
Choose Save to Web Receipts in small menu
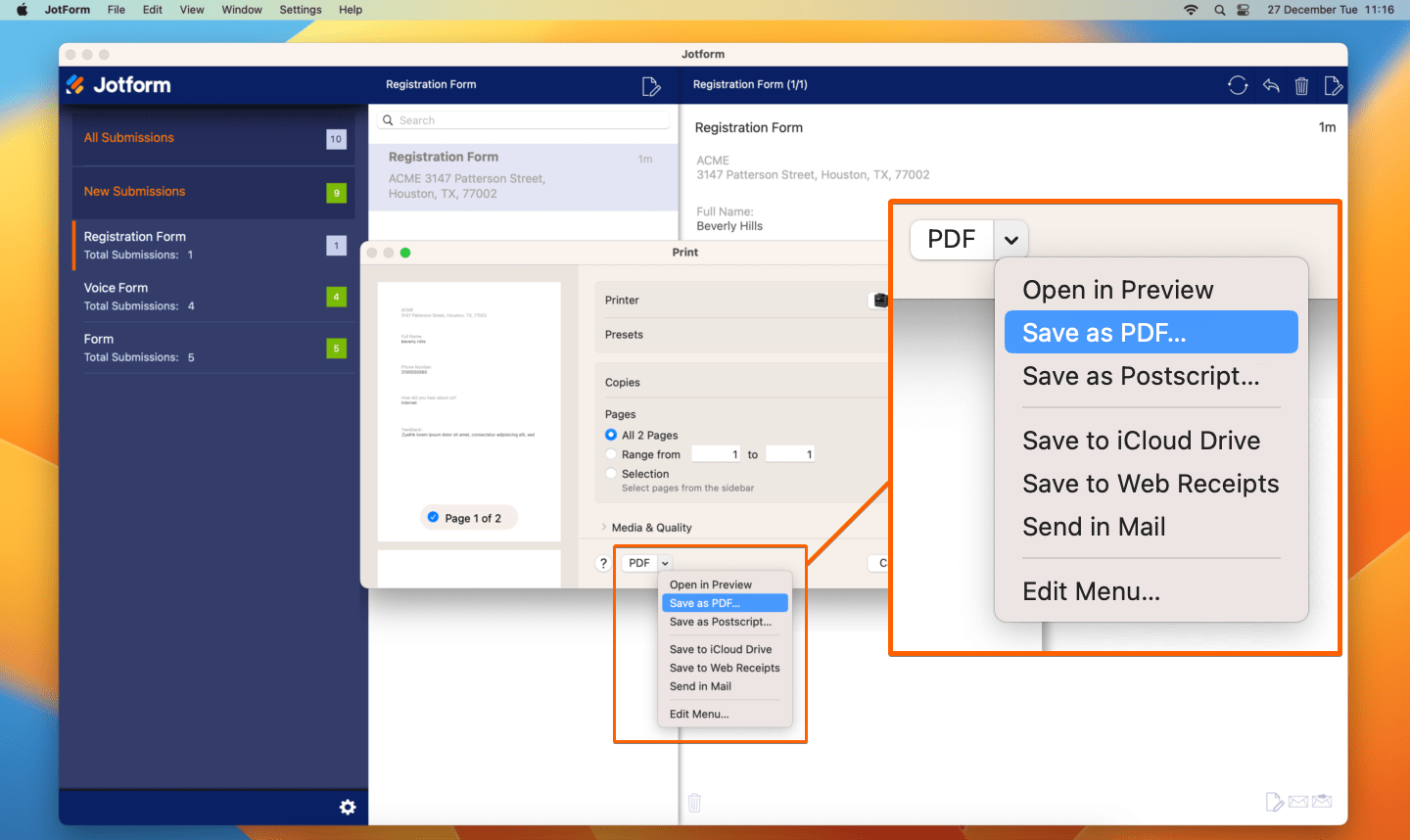tap(725, 668)
